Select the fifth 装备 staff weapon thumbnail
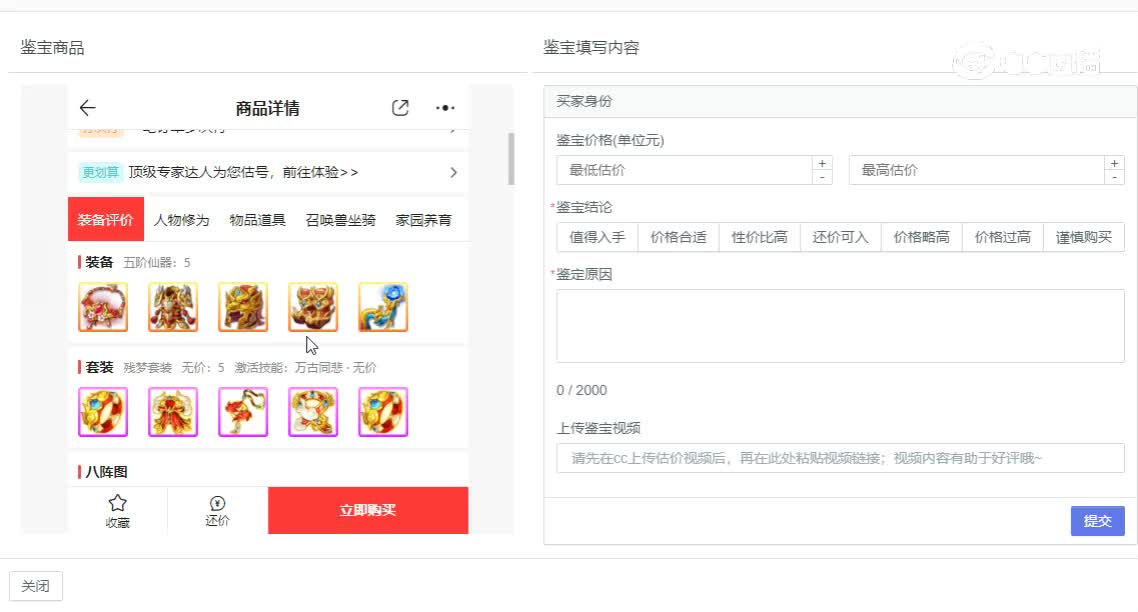This screenshot has height=612, width=1138. click(383, 307)
